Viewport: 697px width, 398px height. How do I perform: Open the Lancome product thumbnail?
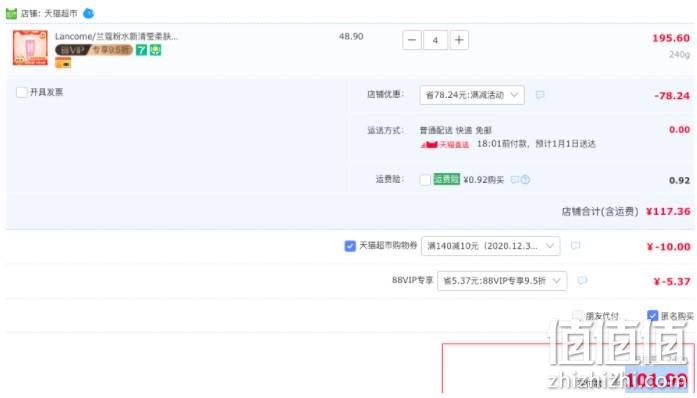(x=30, y=48)
